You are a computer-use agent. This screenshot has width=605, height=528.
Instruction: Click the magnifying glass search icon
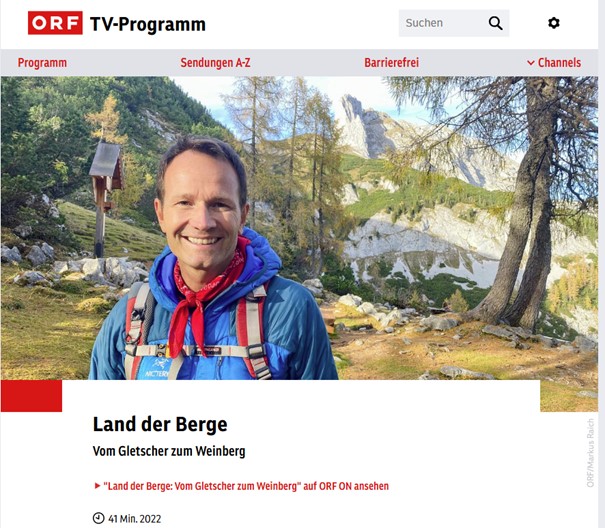coord(495,23)
